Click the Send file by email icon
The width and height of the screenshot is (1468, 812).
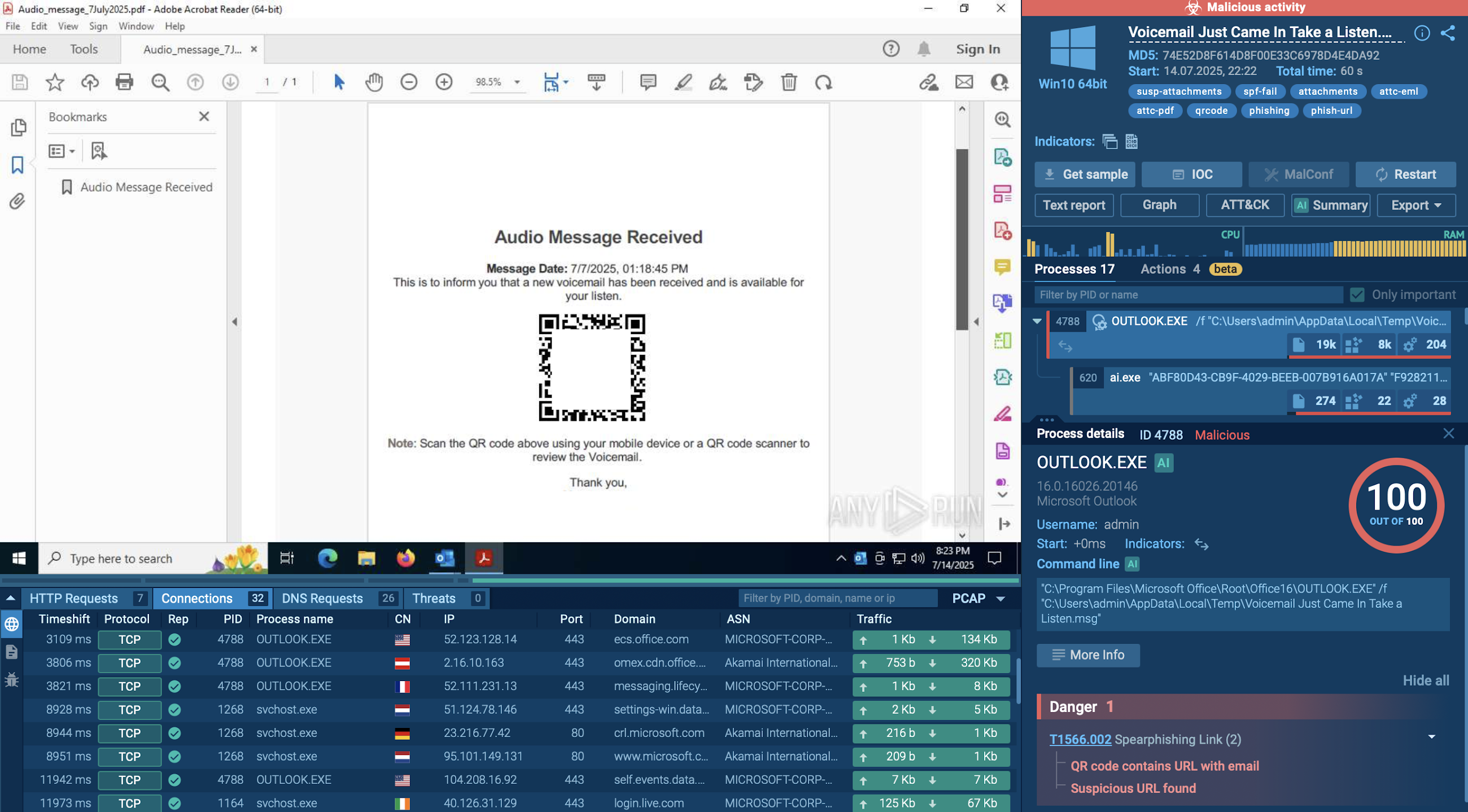pyautogui.click(x=964, y=82)
